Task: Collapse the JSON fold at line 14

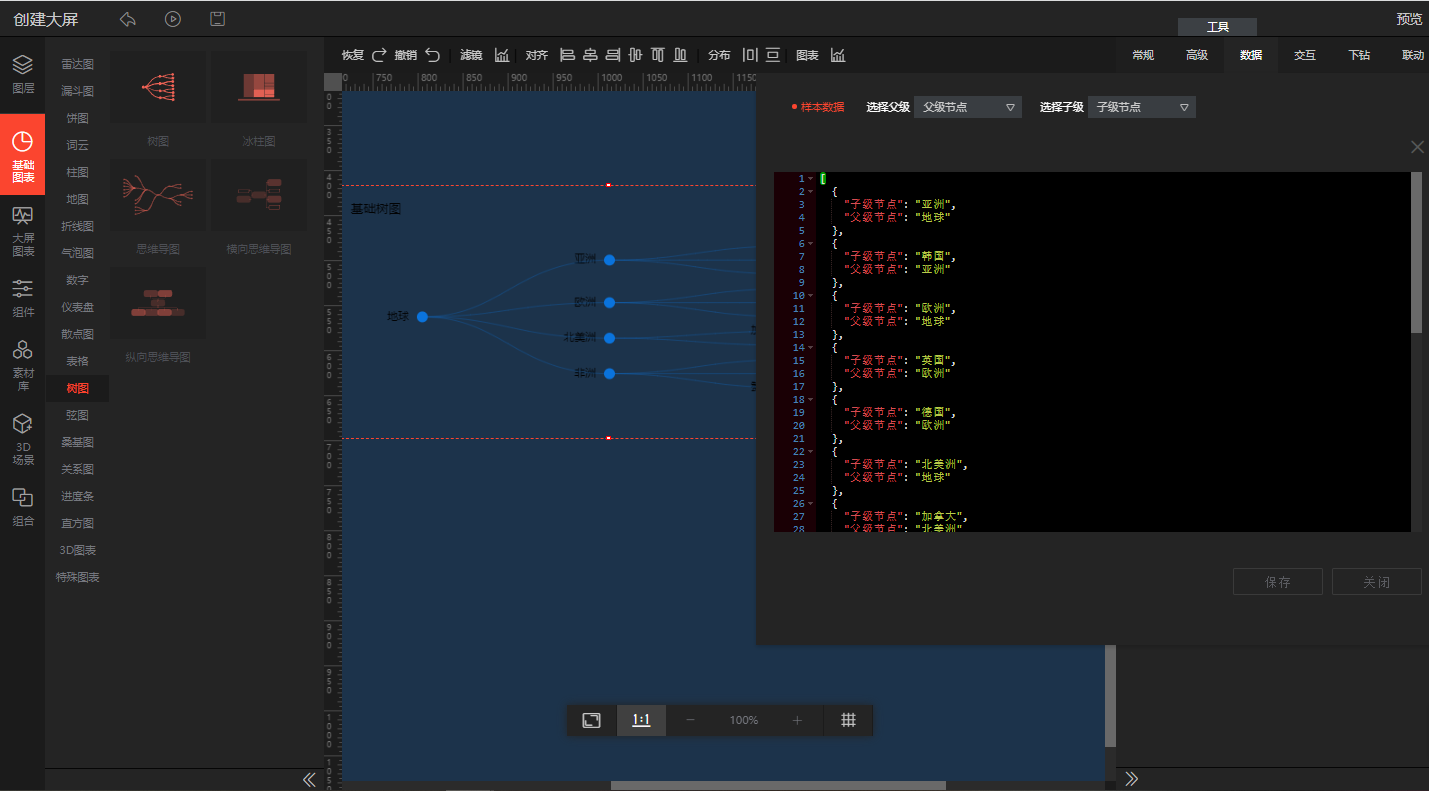Action: point(810,348)
